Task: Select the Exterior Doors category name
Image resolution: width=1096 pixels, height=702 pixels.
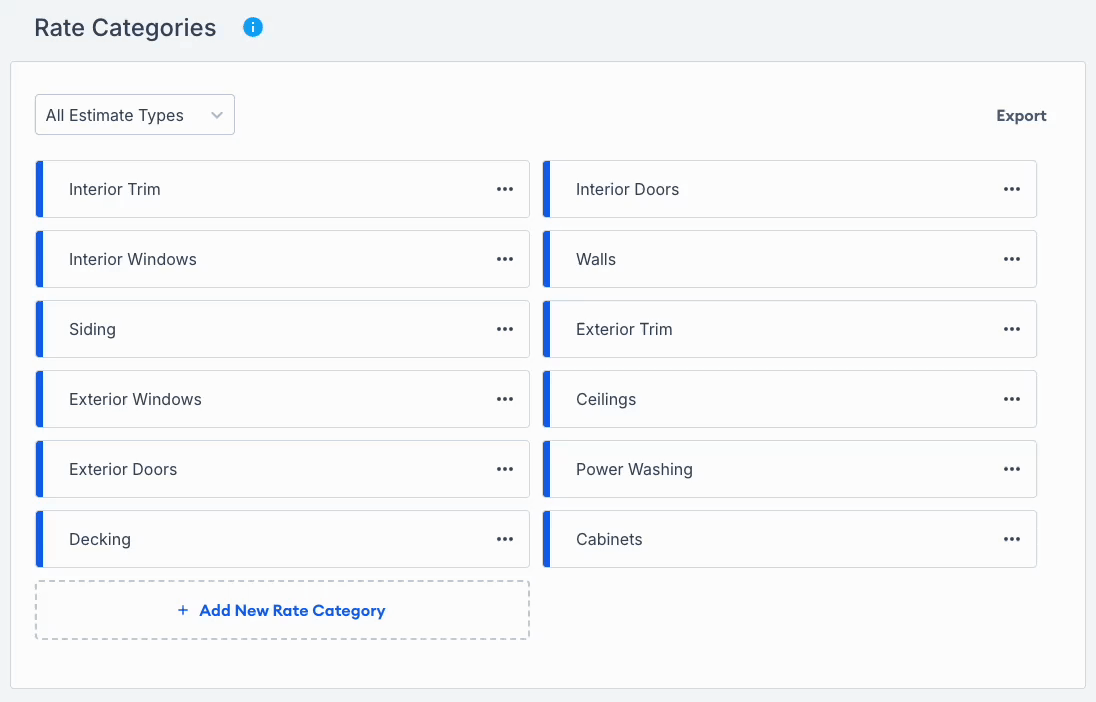Action: coord(123,468)
